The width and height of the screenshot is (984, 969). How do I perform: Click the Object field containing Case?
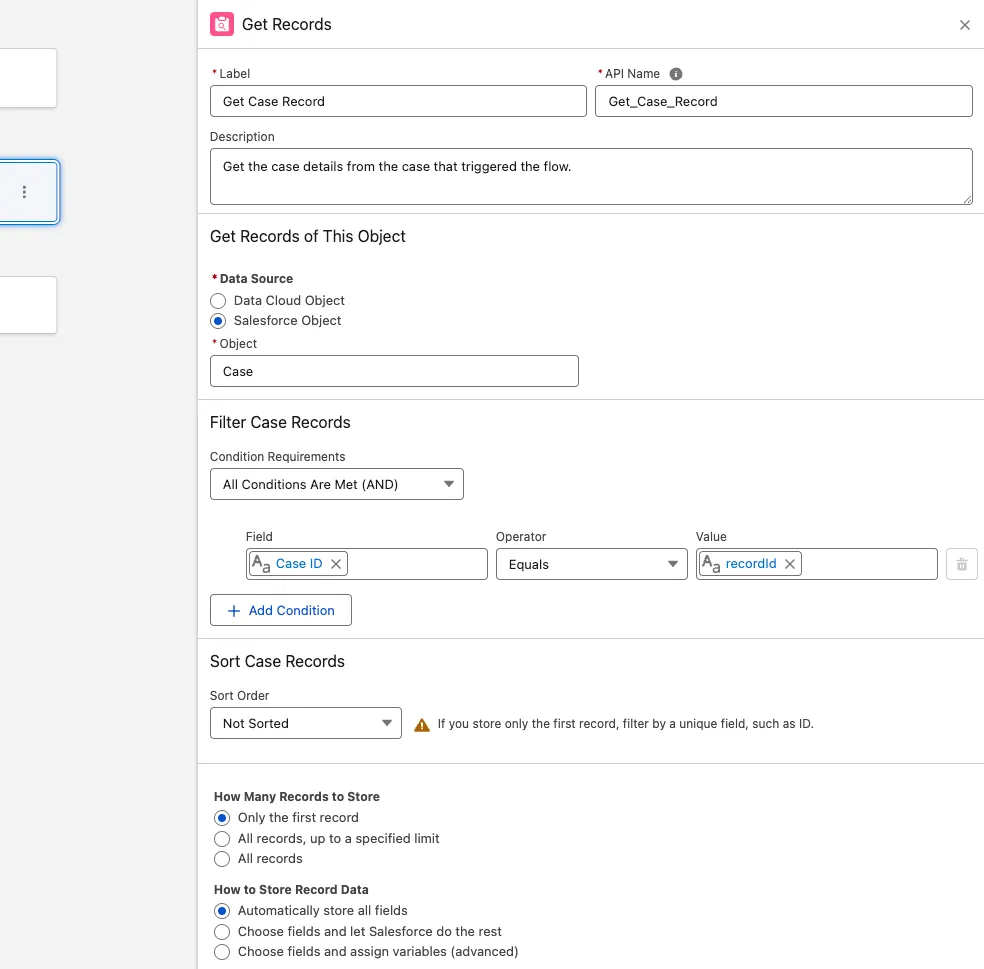(393, 371)
